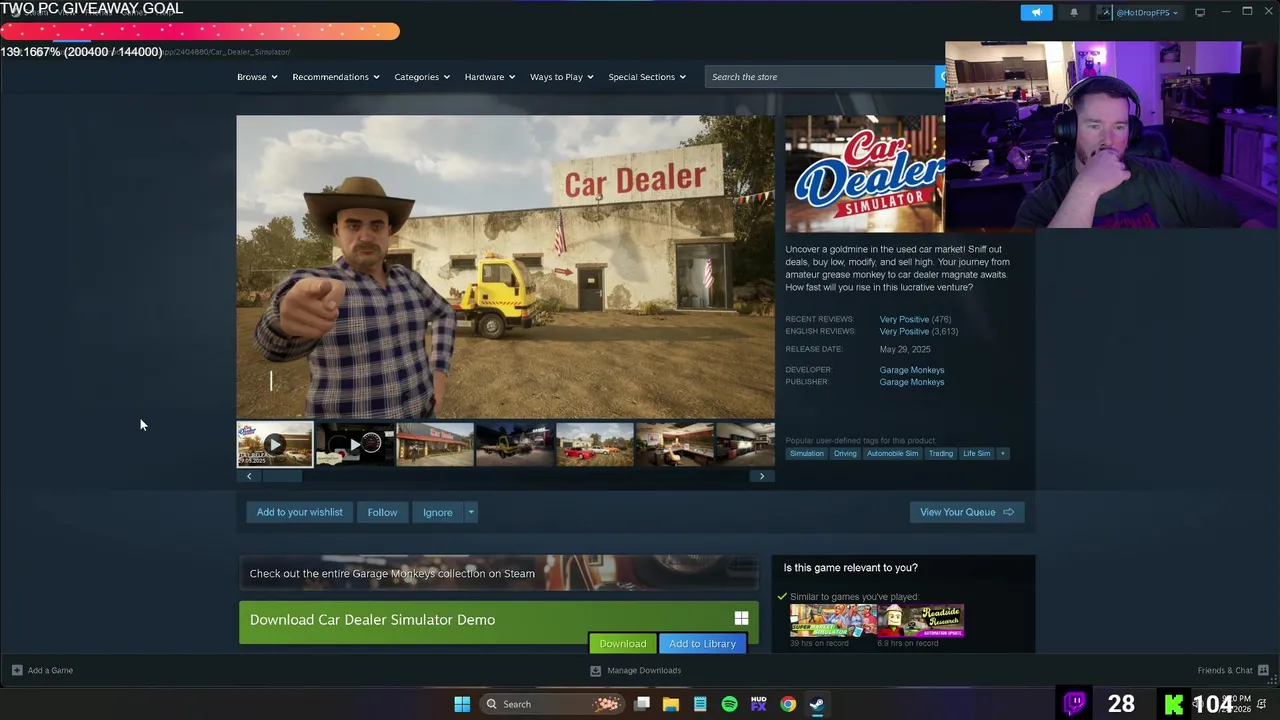Select the showroom interior screenshot thumbnail
Viewport: 1280px width, 720px height.
[x=675, y=445]
